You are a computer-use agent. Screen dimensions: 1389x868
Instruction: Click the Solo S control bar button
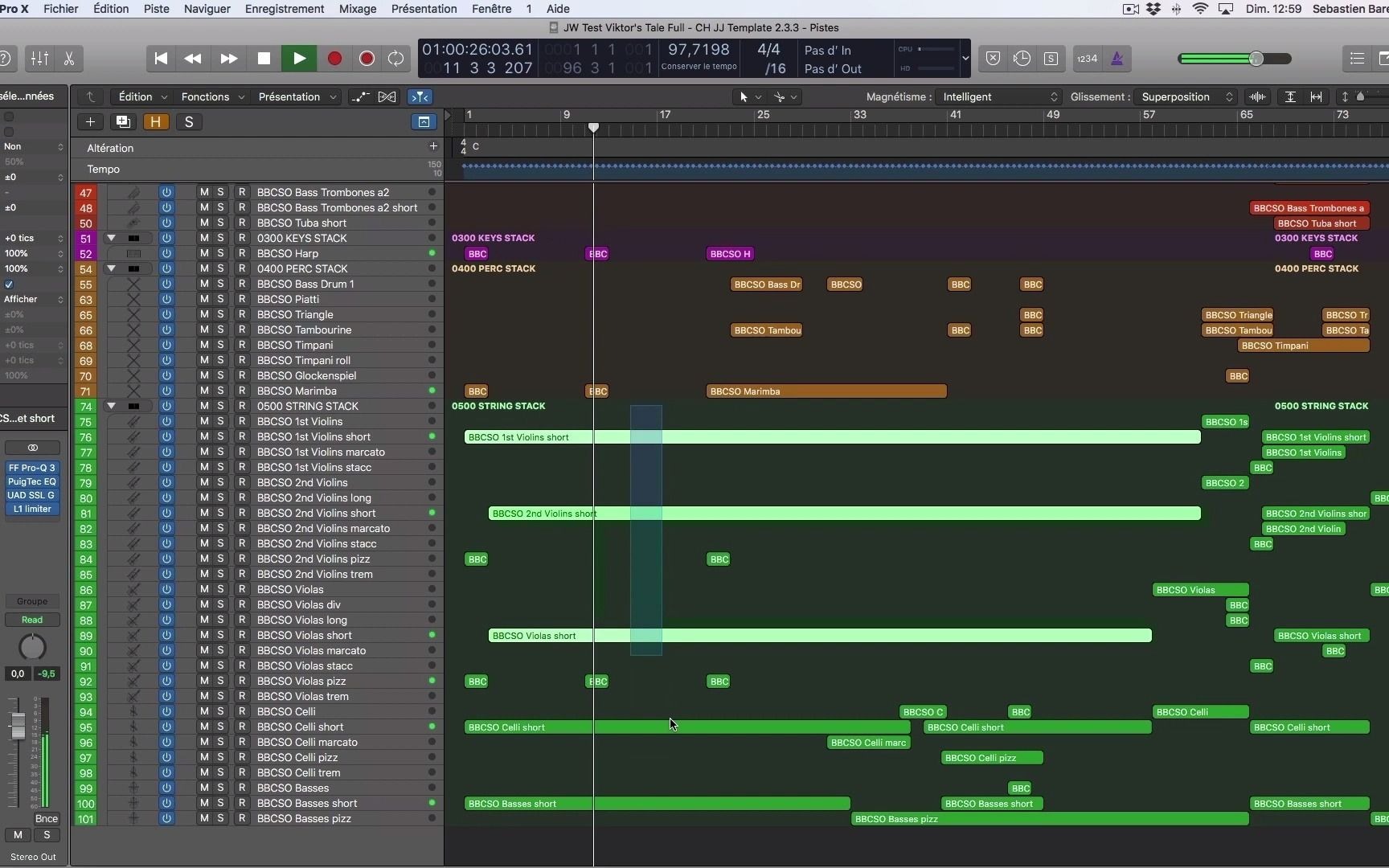click(x=1051, y=59)
